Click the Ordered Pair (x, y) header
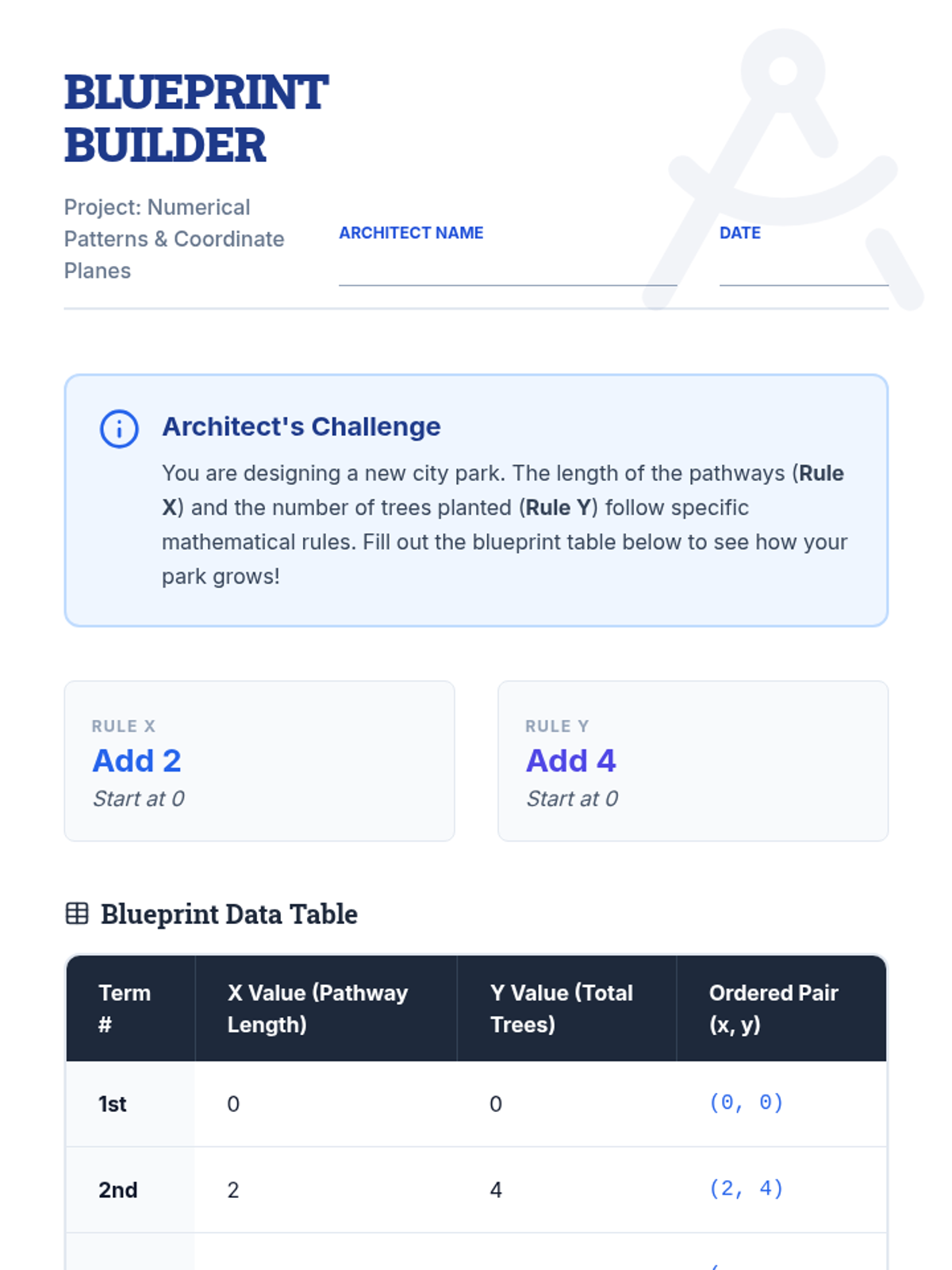Screen dimensions: 952x1270 tap(773, 1008)
